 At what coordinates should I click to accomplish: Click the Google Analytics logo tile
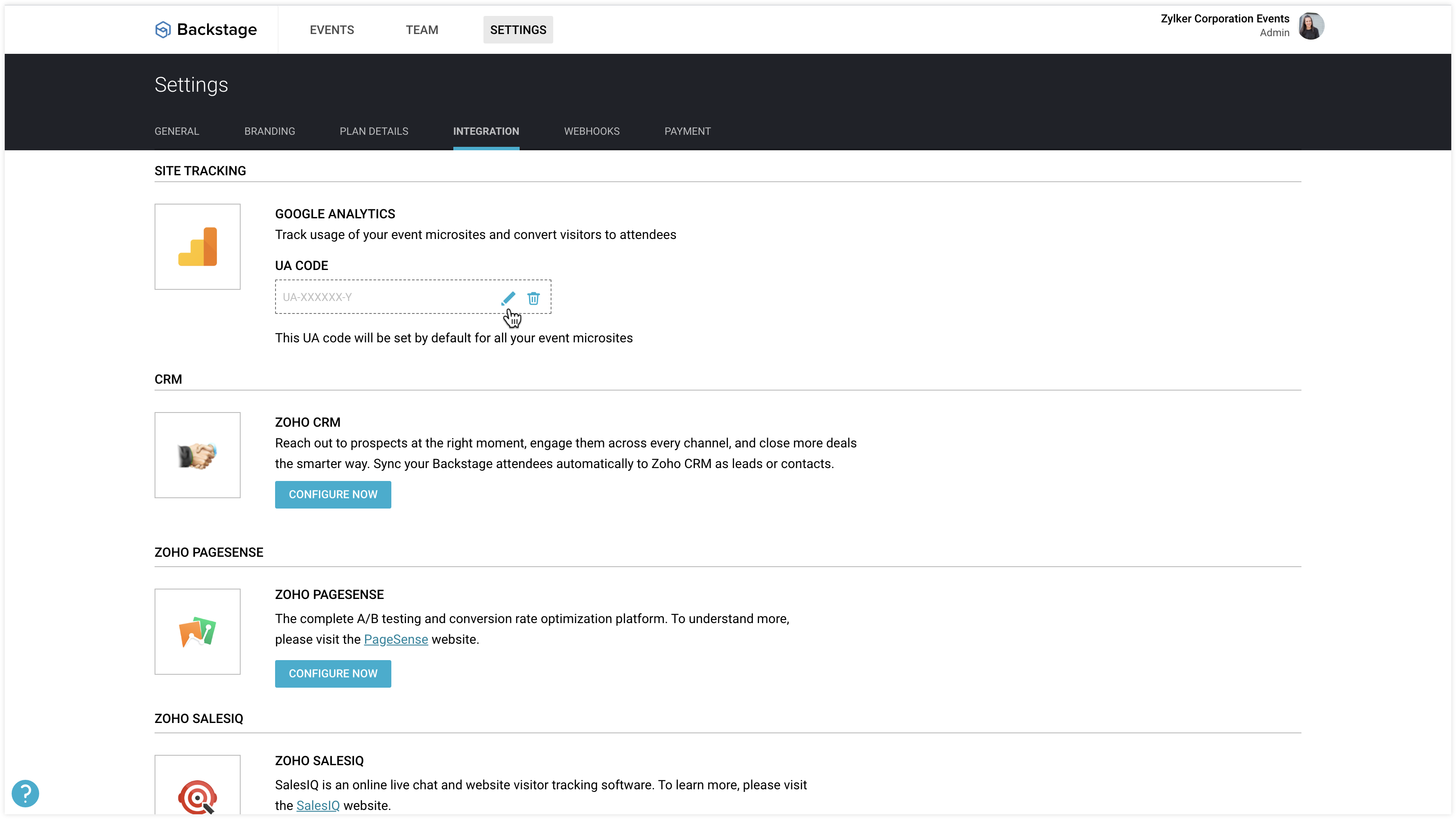click(x=197, y=246)
